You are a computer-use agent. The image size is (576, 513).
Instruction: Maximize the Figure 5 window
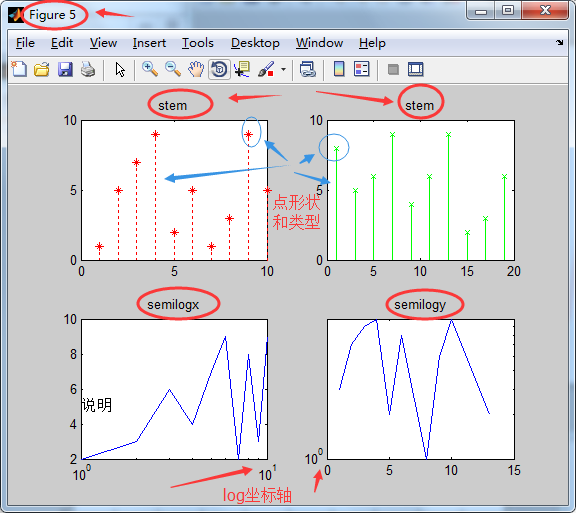508,11
